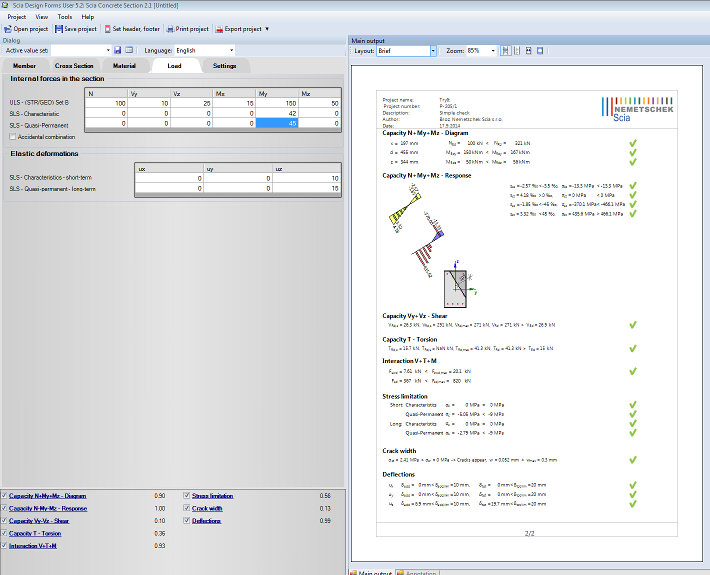Open the value set manager icon
710x575 pixels.
(x=129, y=49)
